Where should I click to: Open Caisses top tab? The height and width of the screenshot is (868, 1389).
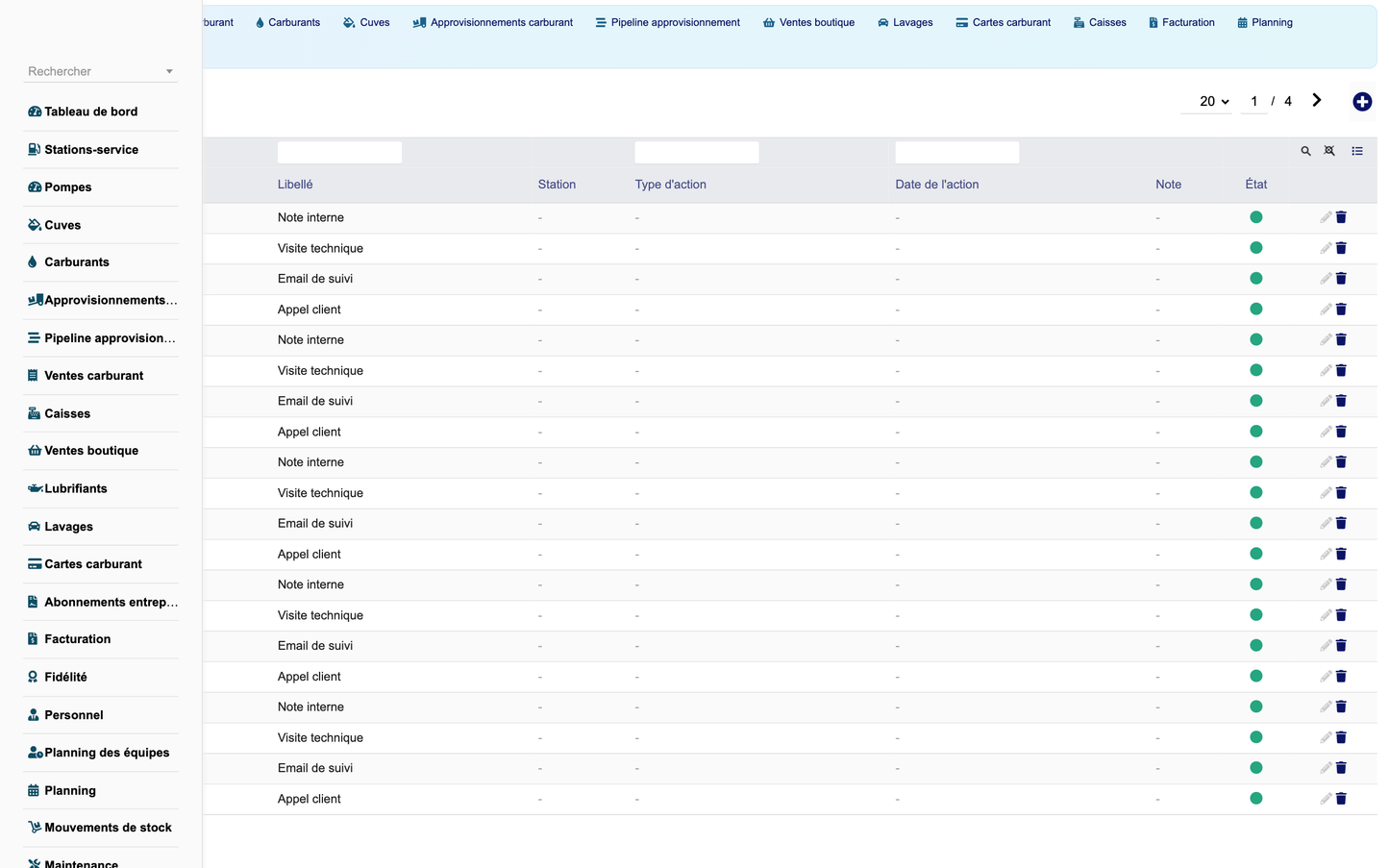(x=1100, y=22)
